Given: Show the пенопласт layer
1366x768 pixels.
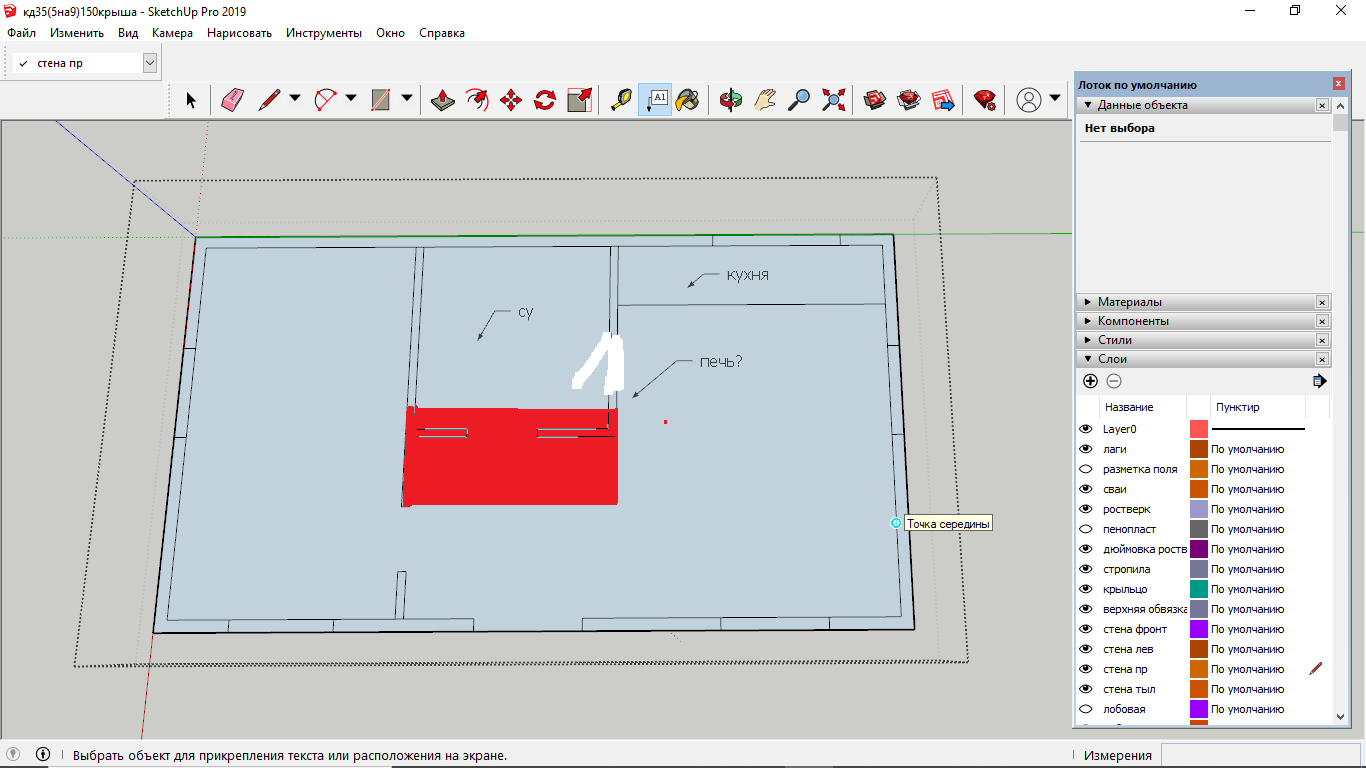Looking at the screenshot, I should pyautogui.click(x=1086, y=529).
